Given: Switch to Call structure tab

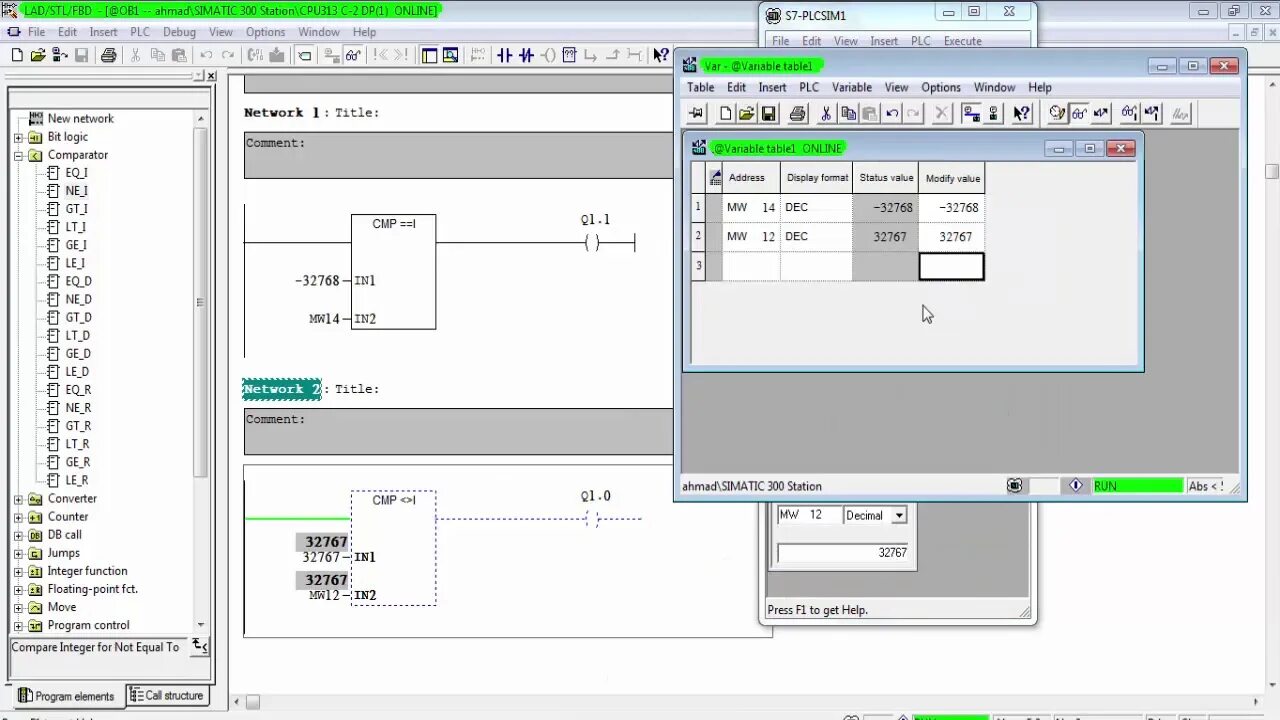Looking at the screenshot, I should click(x=166, y=696).
